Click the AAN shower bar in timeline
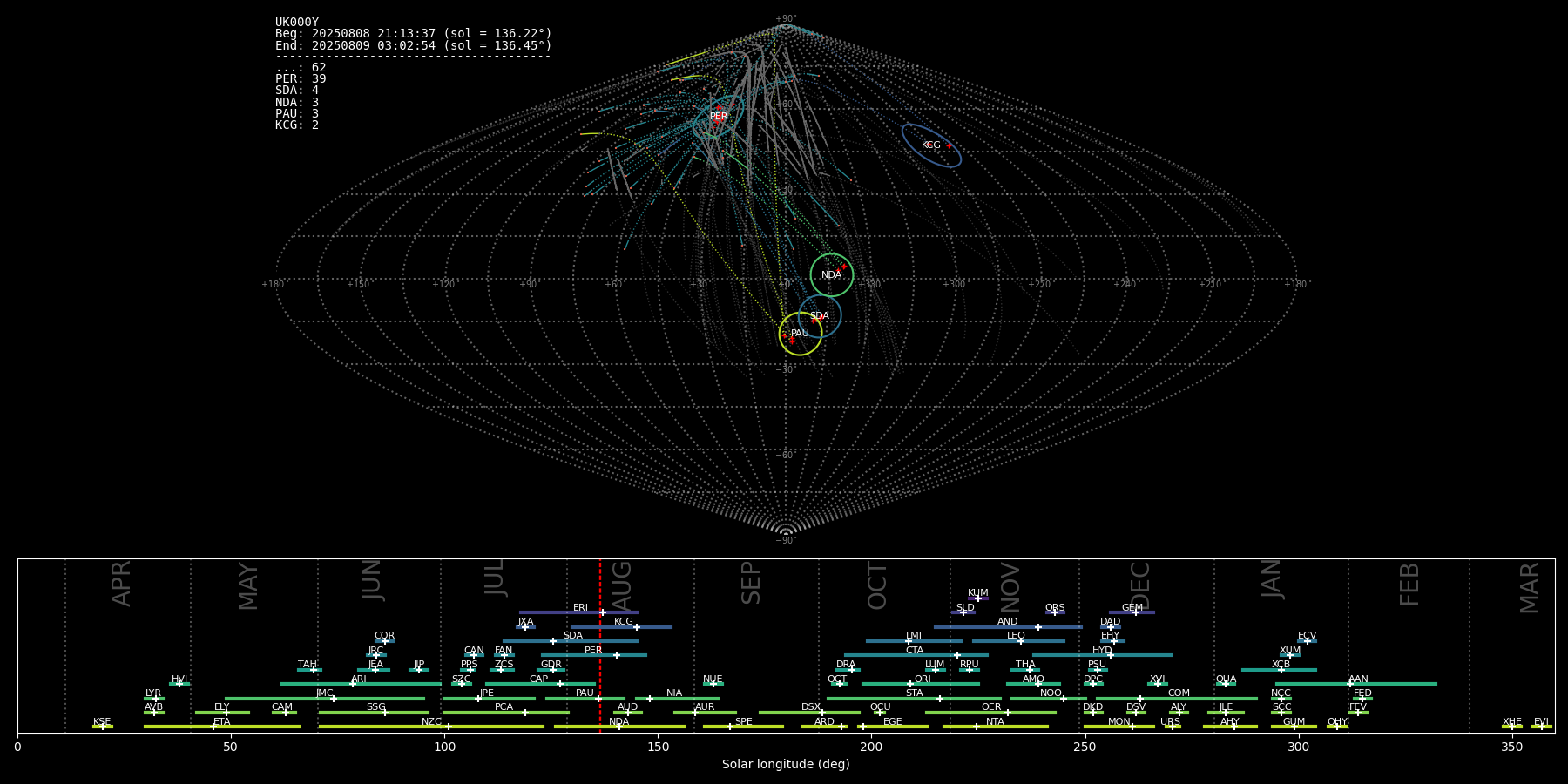Image resolution: width=1568 pixels, height=784 pixels. (x=1356, y=684)
